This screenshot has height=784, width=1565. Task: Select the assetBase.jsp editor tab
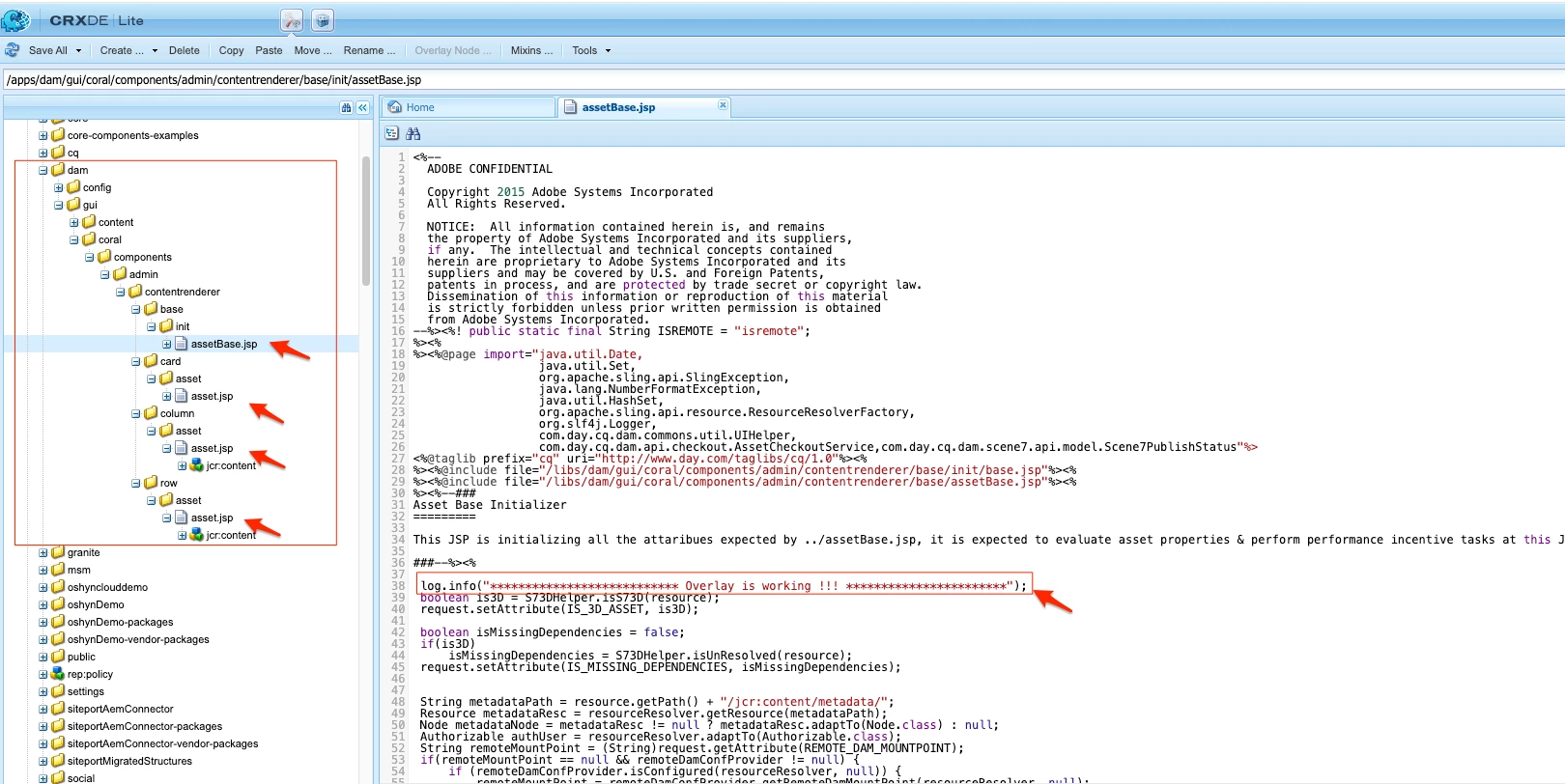[646, 107]
